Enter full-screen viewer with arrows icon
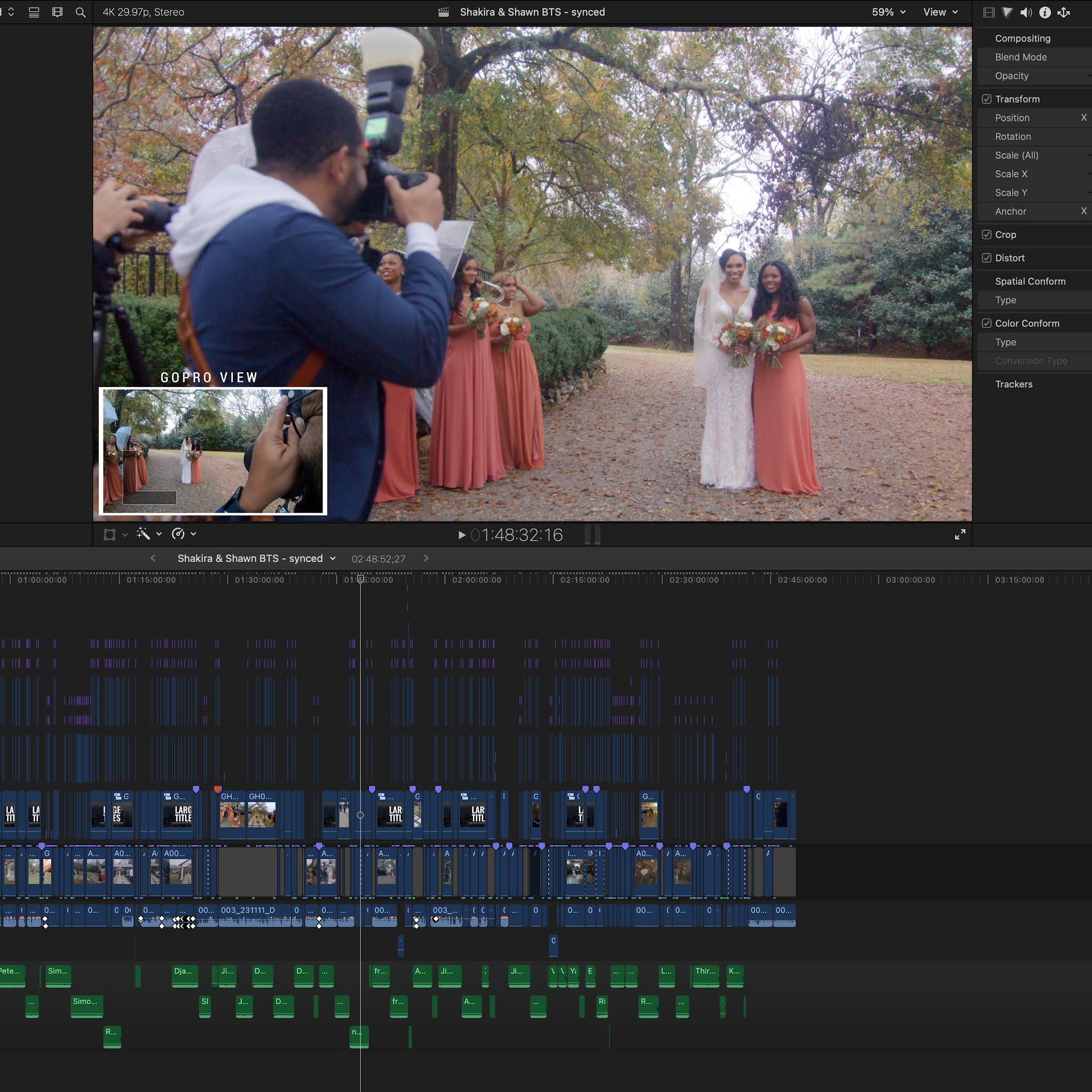The width and height of the screenshot is (1092, 1092). point(960,534)
